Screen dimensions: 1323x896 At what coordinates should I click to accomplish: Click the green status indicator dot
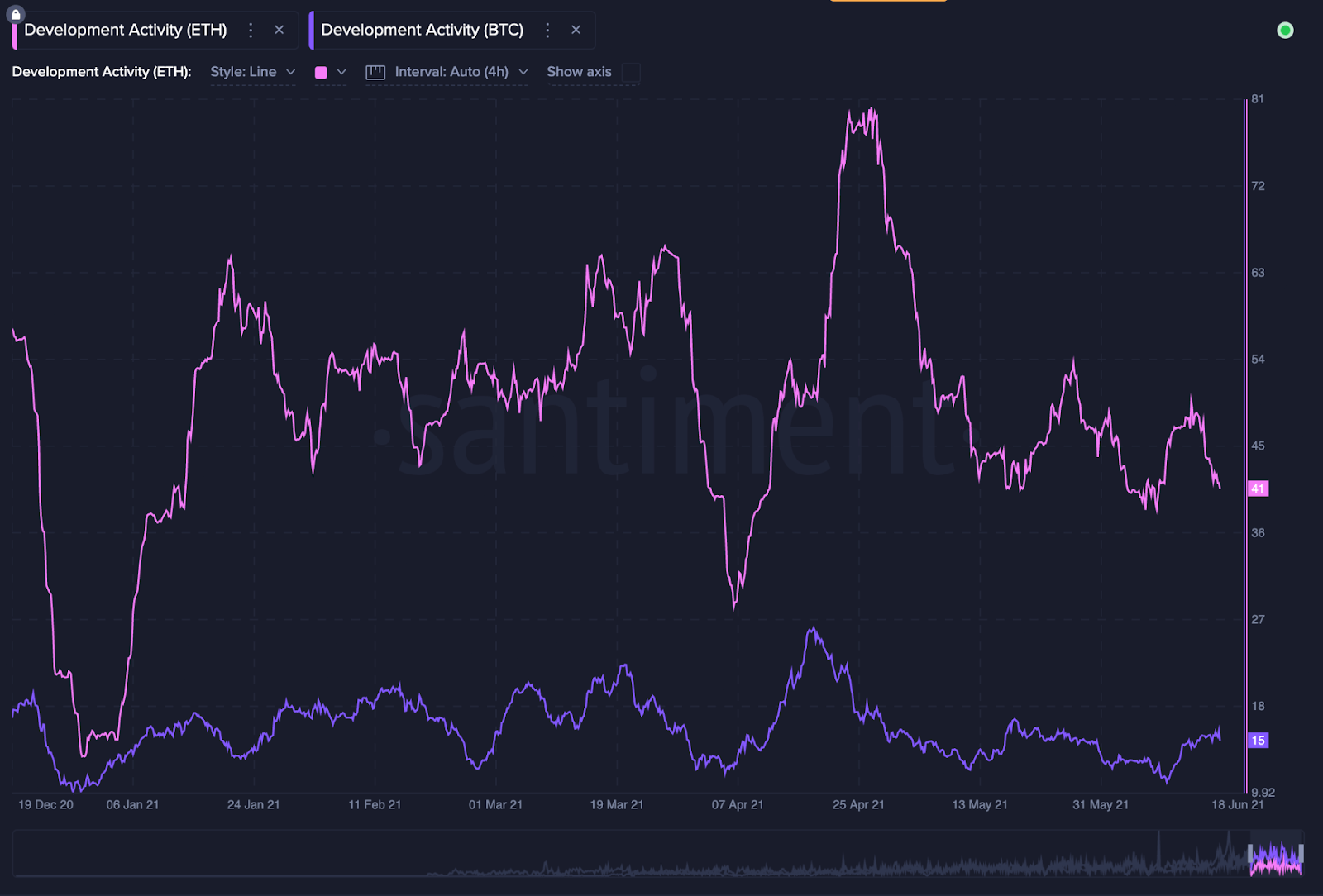[x=1285, y=31]
